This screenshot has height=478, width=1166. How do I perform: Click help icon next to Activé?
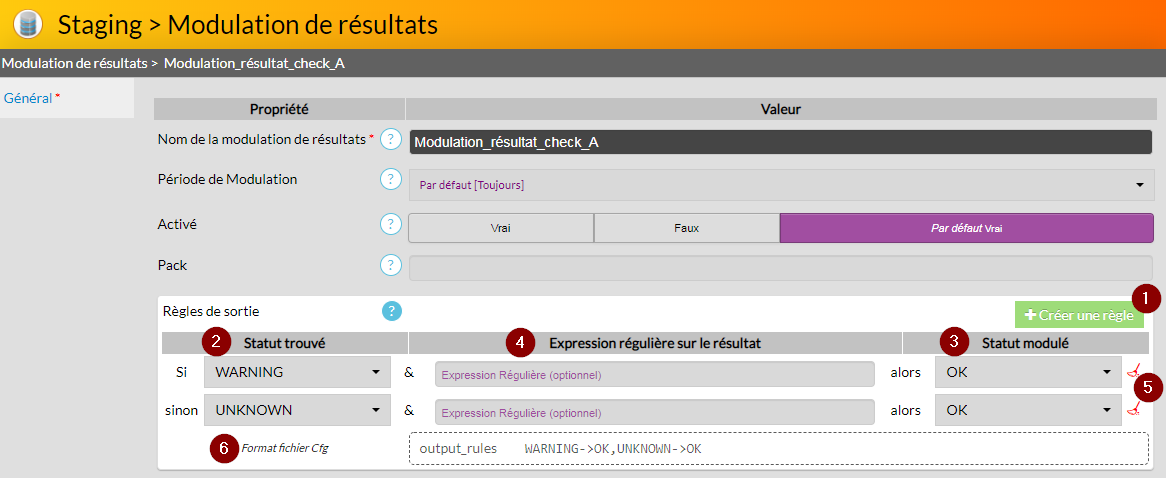(390, 225)
